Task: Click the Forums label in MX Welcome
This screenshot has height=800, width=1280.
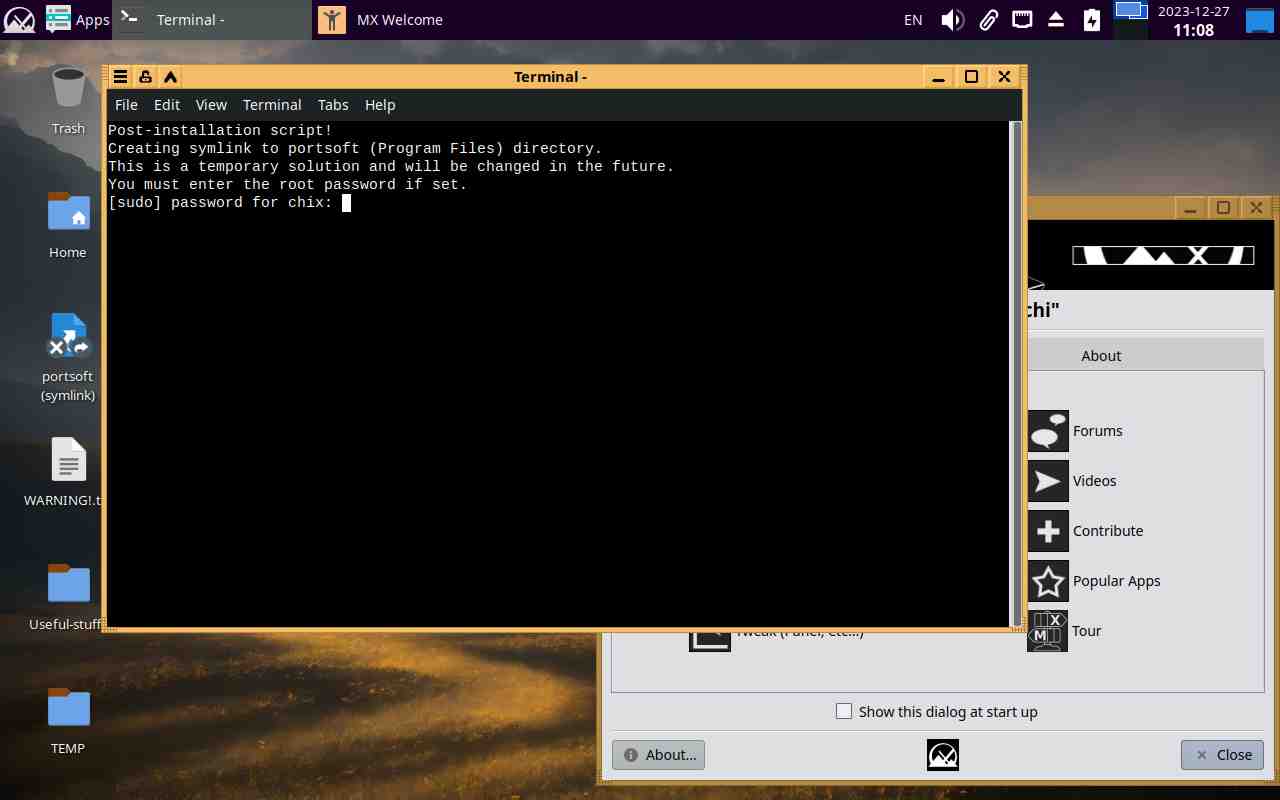Action: (x=1097, y=431)
